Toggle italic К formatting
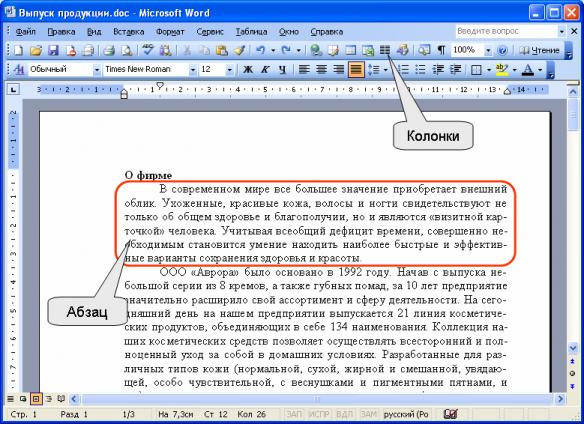This screenshot has height=424, width=584. [x=265, y=70]
